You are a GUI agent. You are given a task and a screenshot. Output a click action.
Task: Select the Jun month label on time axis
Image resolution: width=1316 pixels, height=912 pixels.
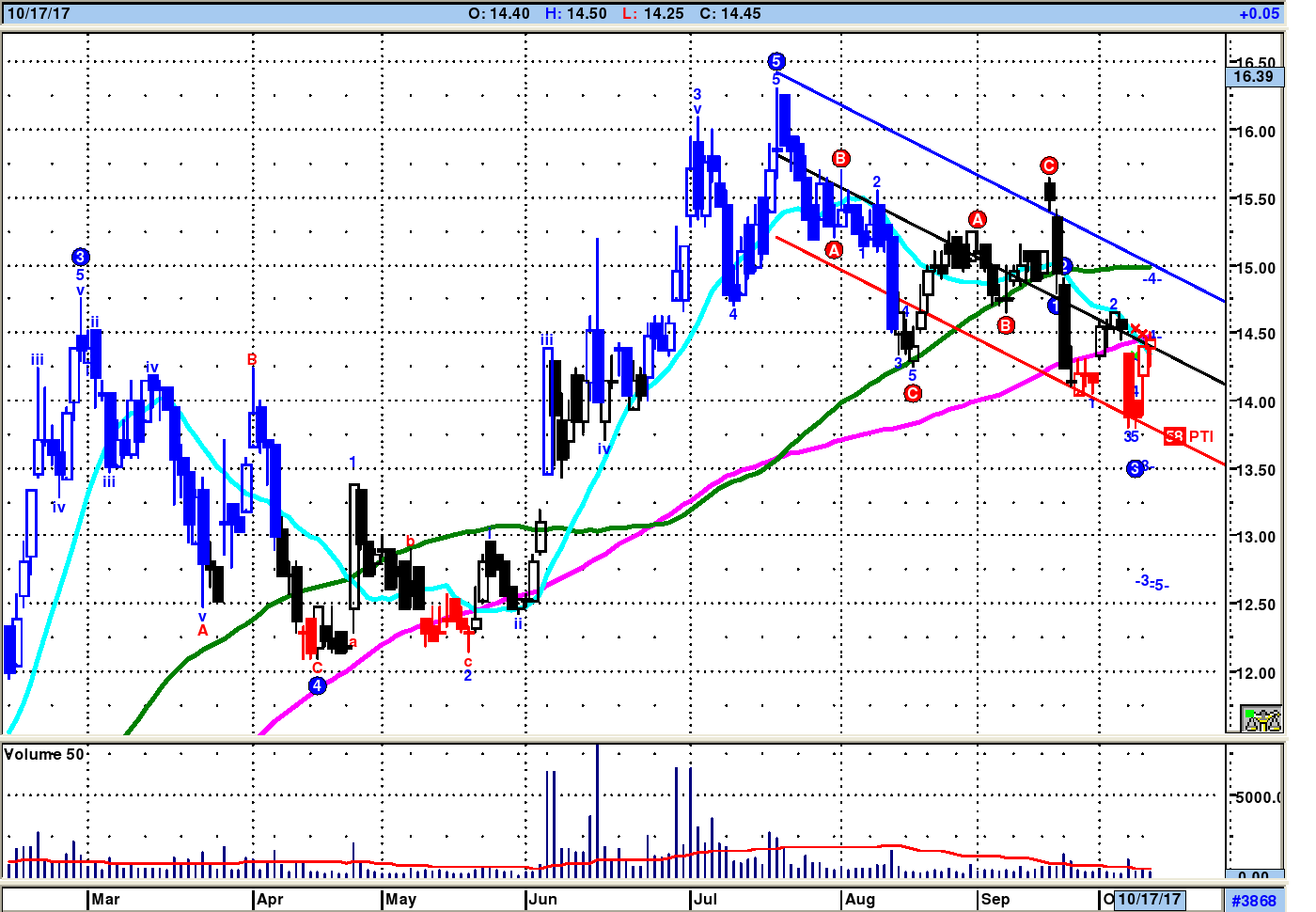(542, 899)
